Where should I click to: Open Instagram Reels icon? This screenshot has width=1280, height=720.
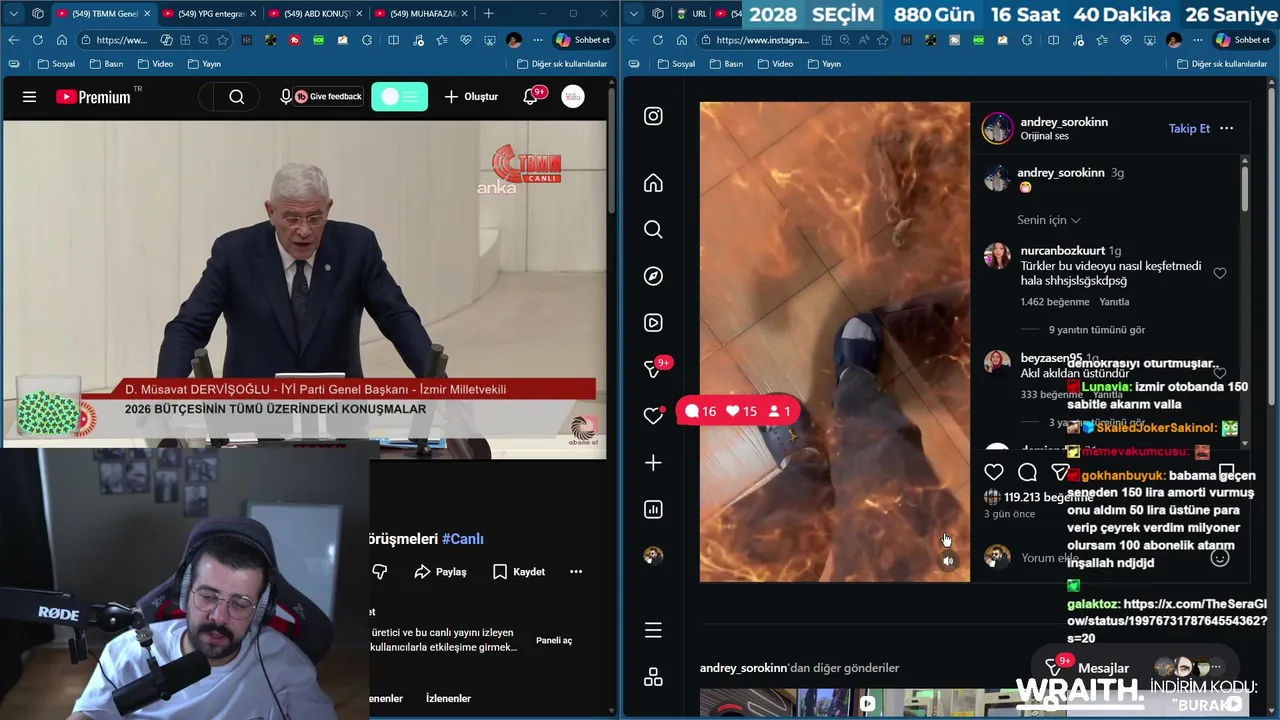653,323
